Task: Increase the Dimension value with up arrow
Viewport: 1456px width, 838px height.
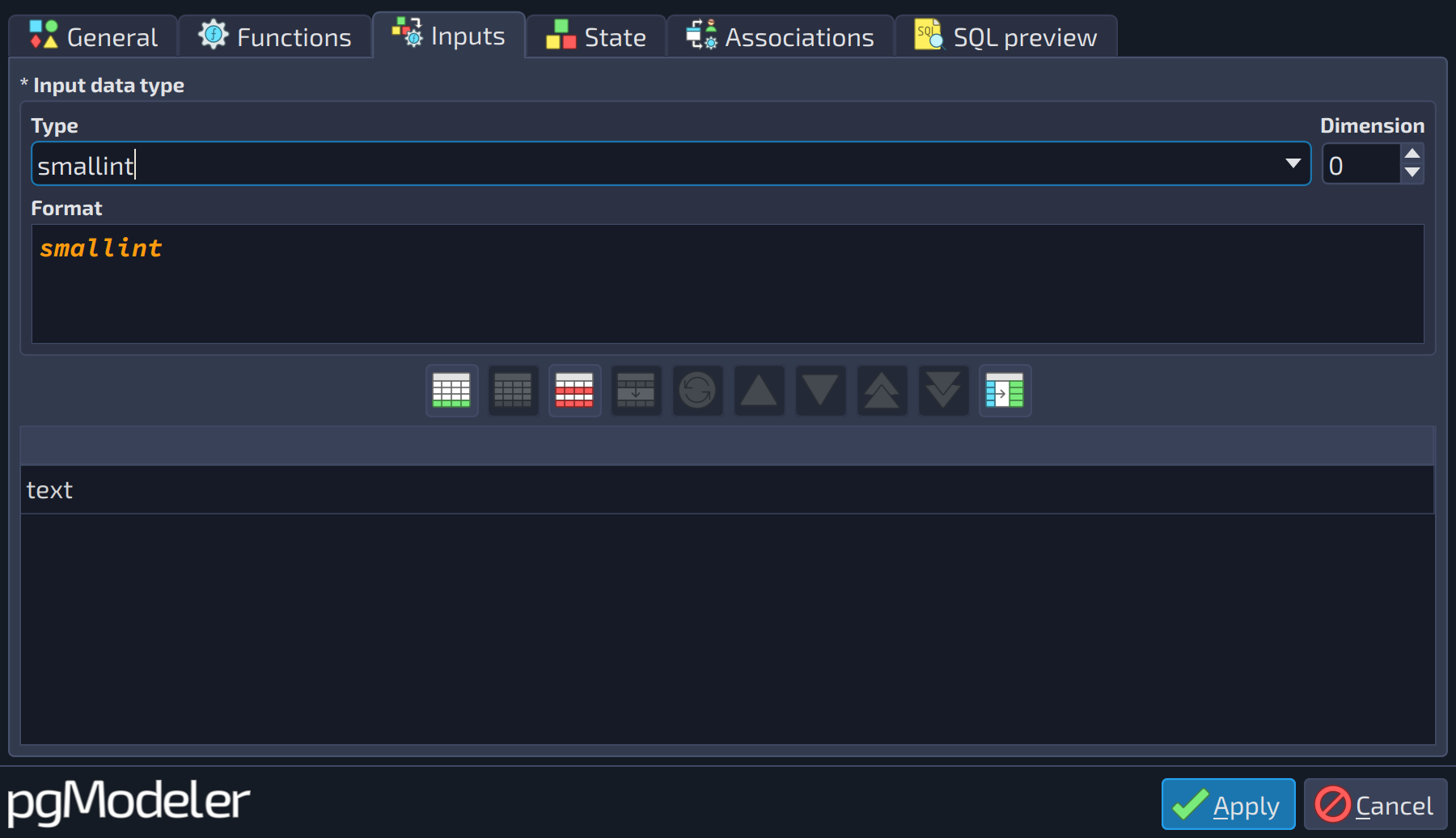Action: (1412, 154)
